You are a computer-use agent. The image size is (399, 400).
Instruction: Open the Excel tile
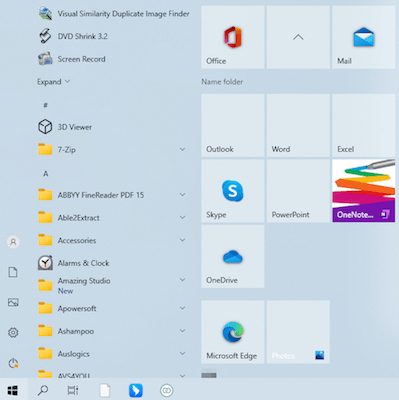coord(363,125)
